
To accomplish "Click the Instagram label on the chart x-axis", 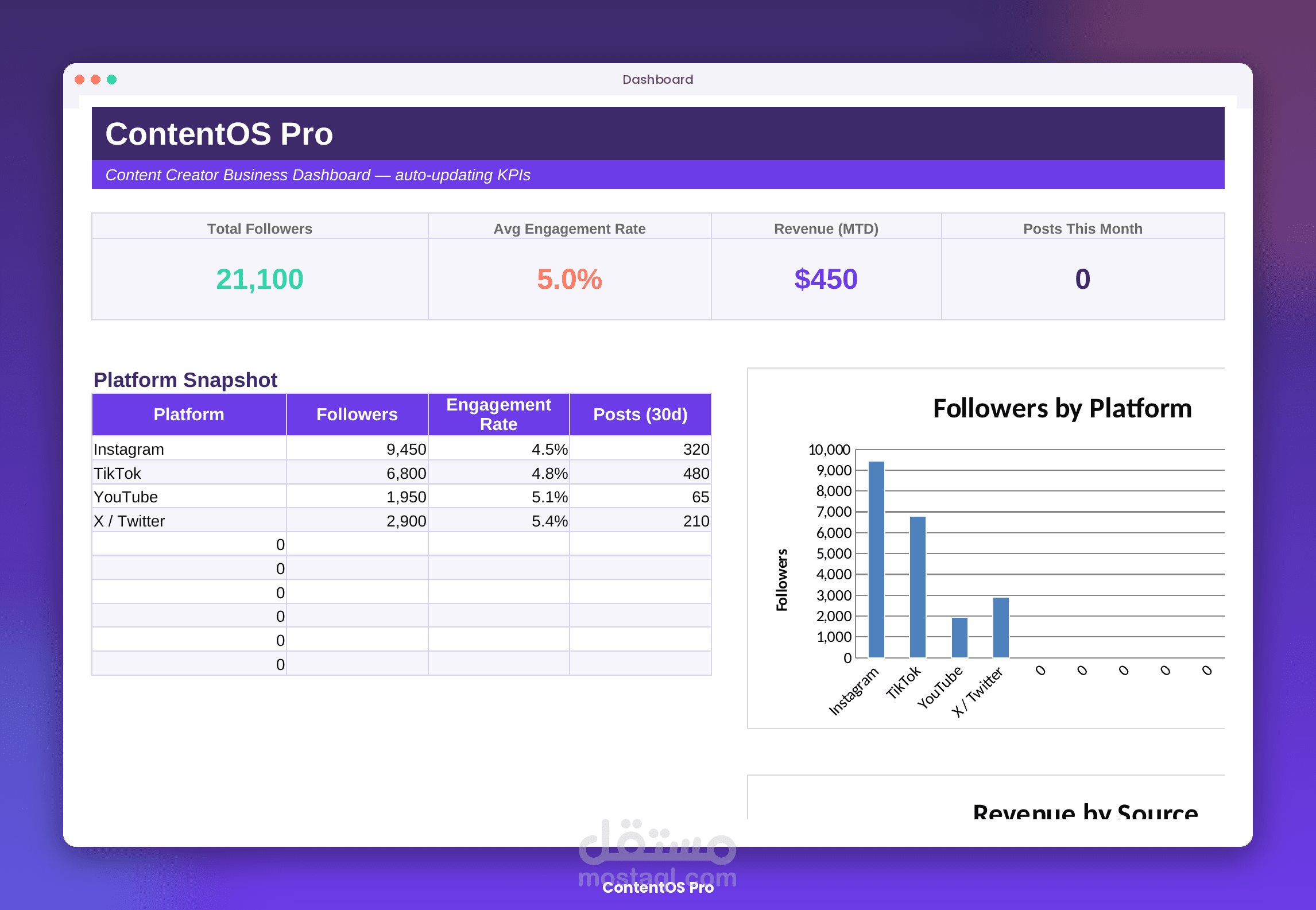I will (854, 691).
